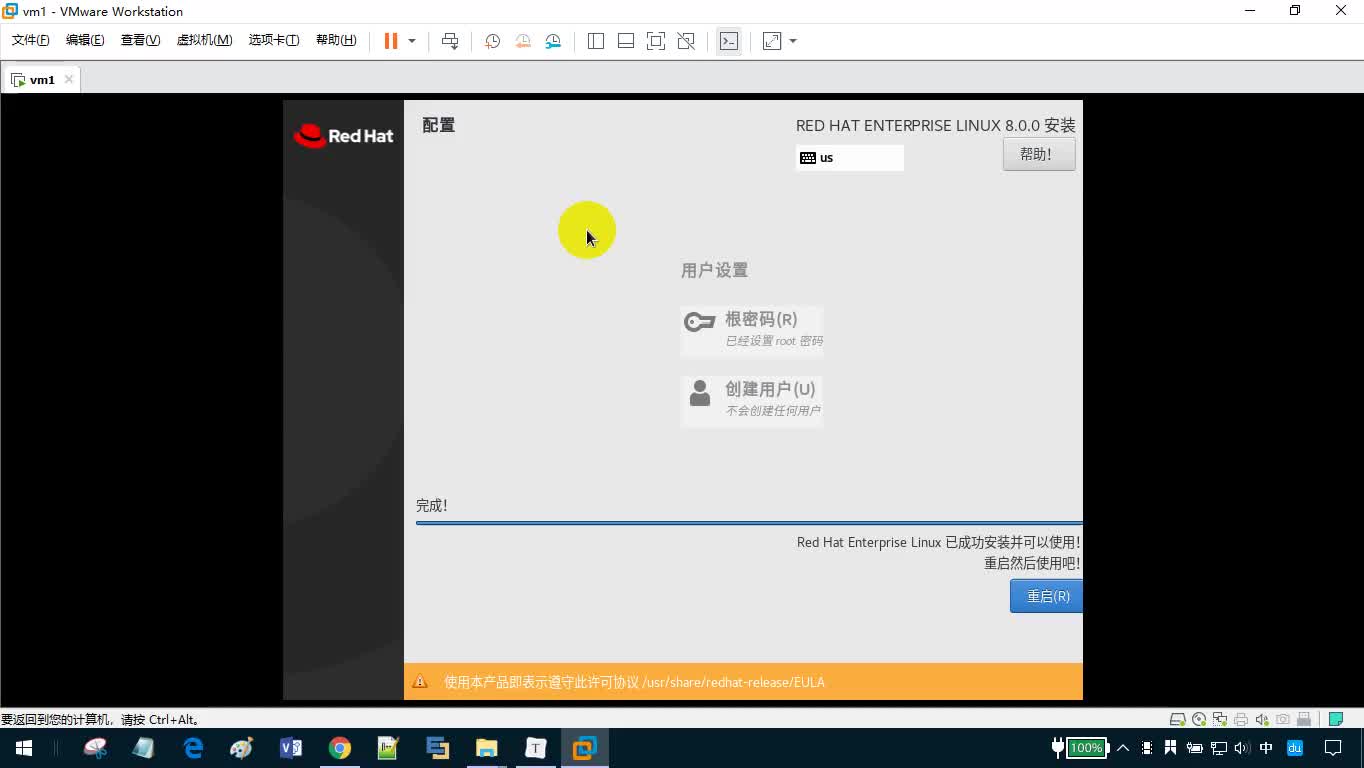1364x768 pixels.
Task: Click the stretch guest display icon
Action: point(772,41)
